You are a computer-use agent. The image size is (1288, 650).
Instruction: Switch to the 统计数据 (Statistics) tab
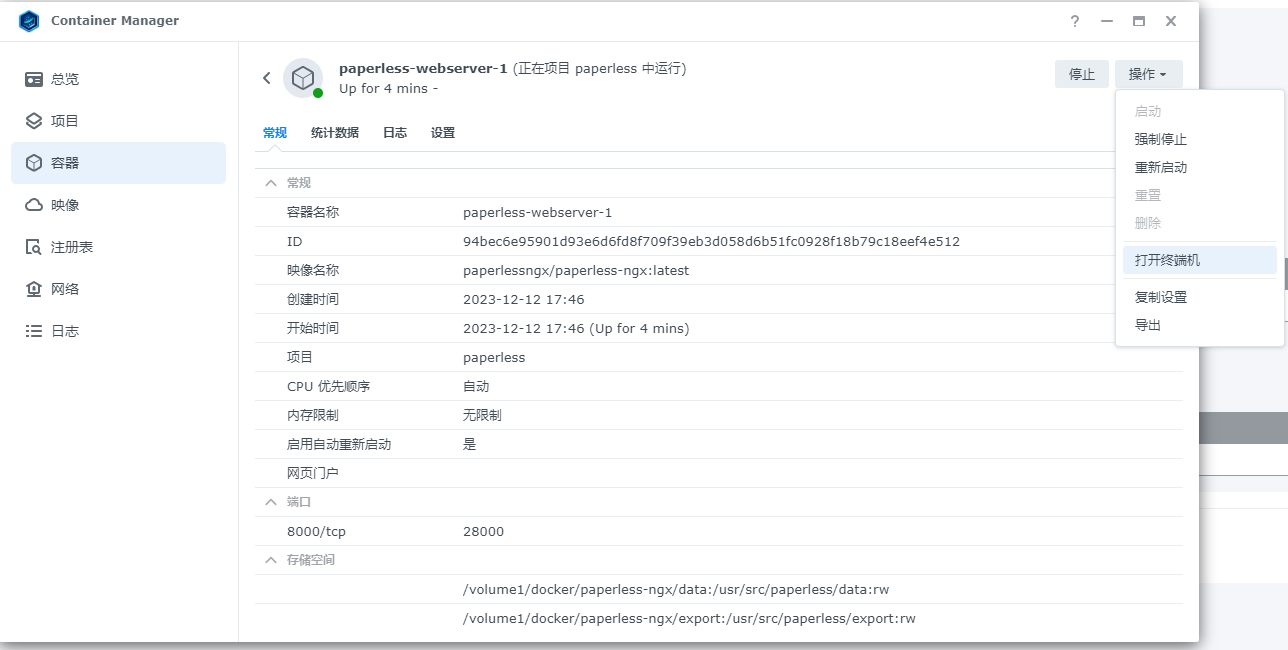click(x=335, y=131)
